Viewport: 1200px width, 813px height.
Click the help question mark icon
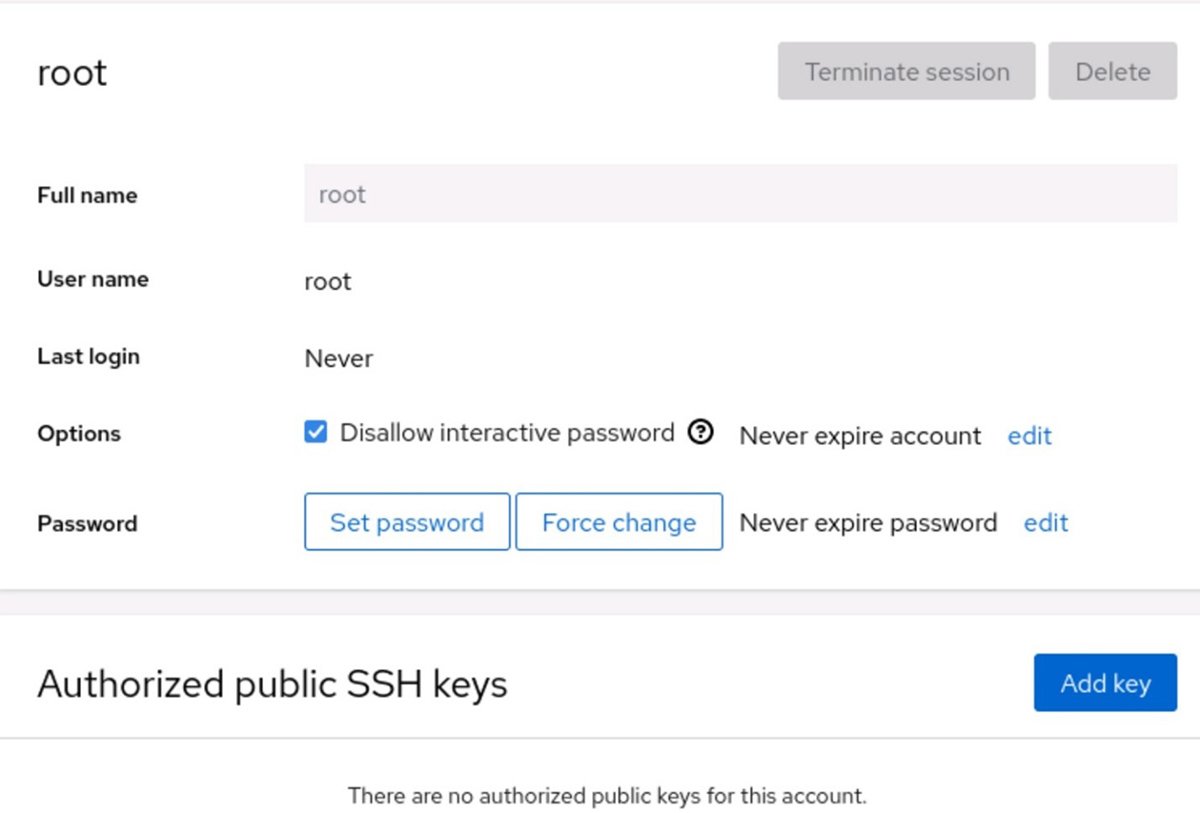(701, 433)
